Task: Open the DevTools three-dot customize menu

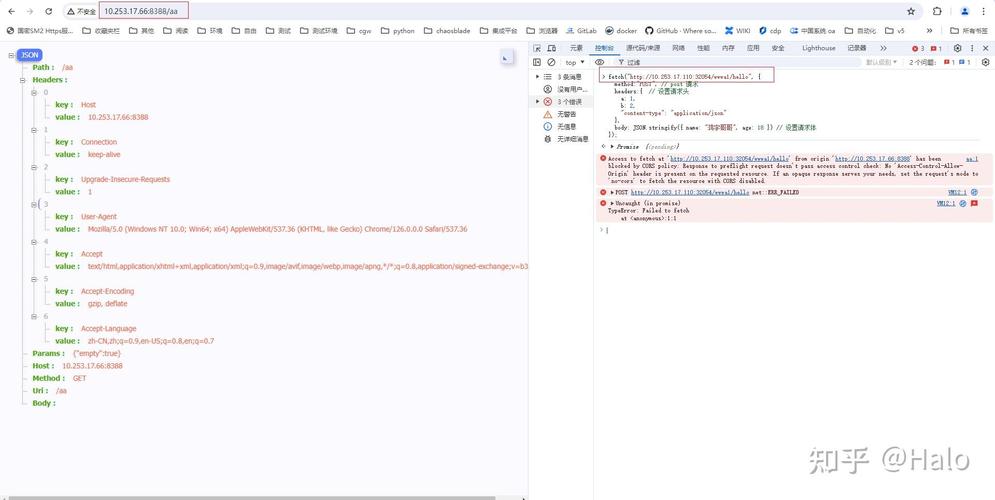Action: coord(972,48)
